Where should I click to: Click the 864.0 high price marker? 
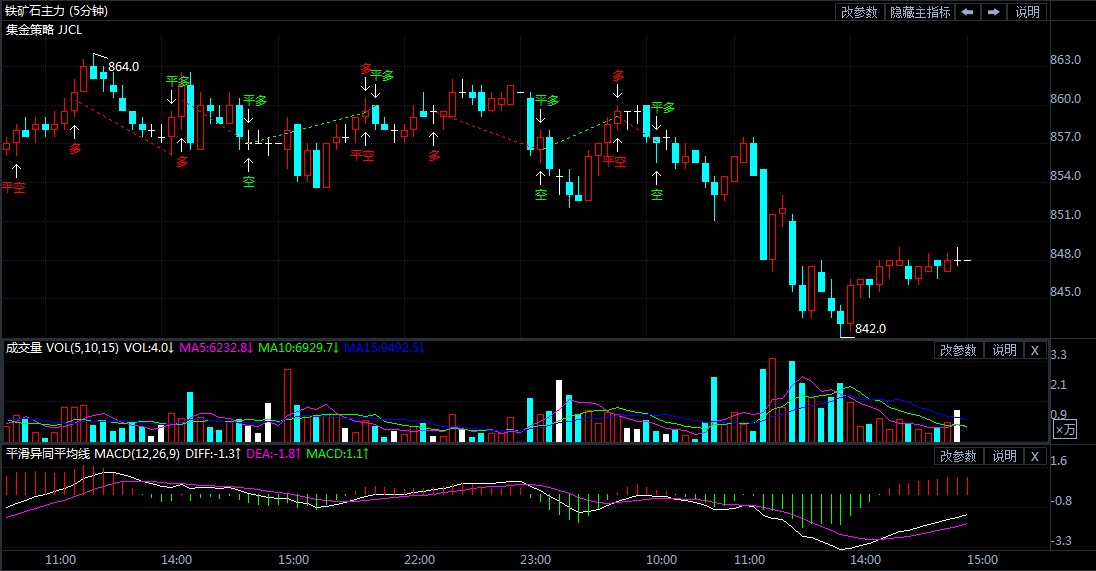click(123, 67)
